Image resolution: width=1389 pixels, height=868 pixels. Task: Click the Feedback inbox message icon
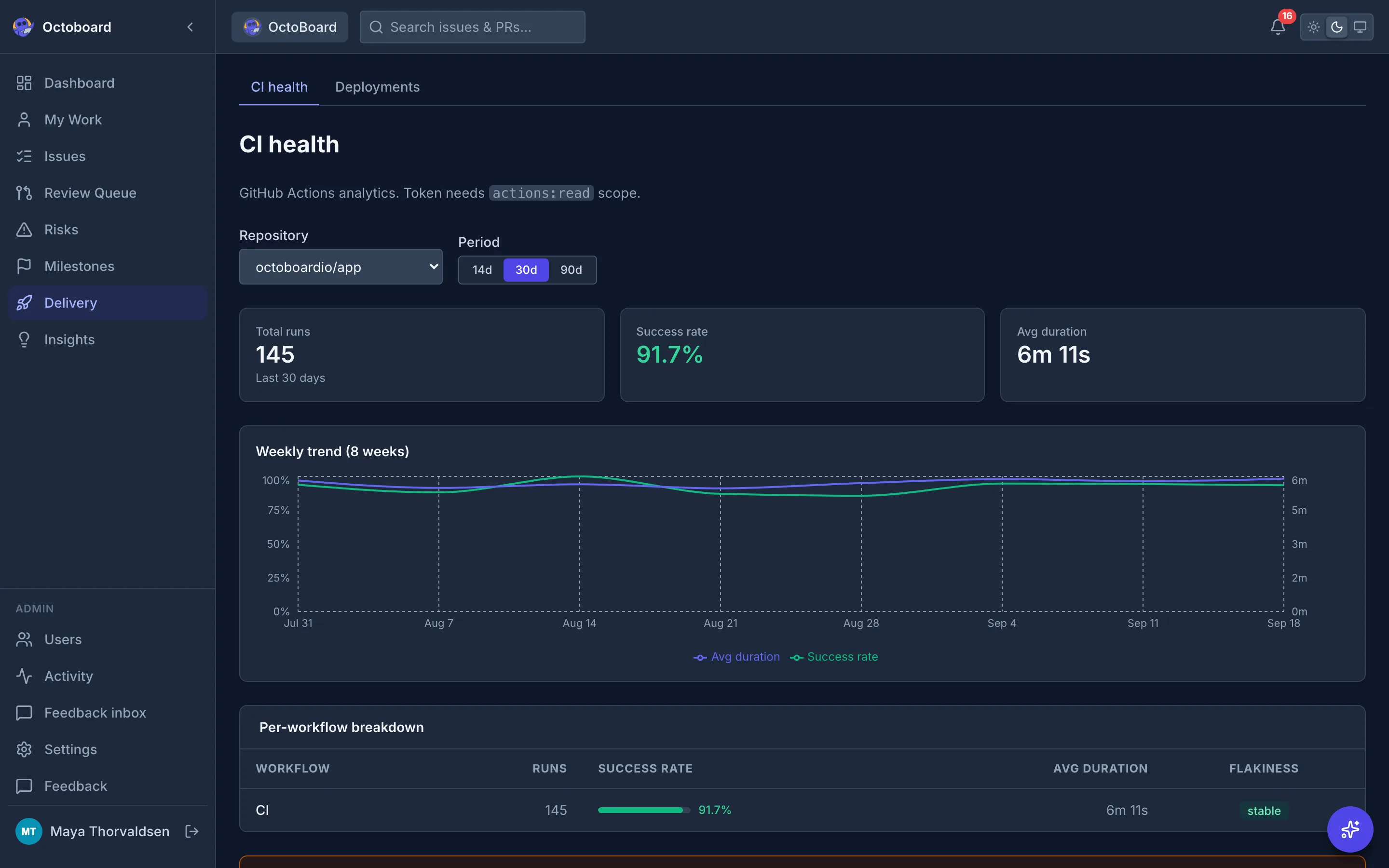pos(24,713)
